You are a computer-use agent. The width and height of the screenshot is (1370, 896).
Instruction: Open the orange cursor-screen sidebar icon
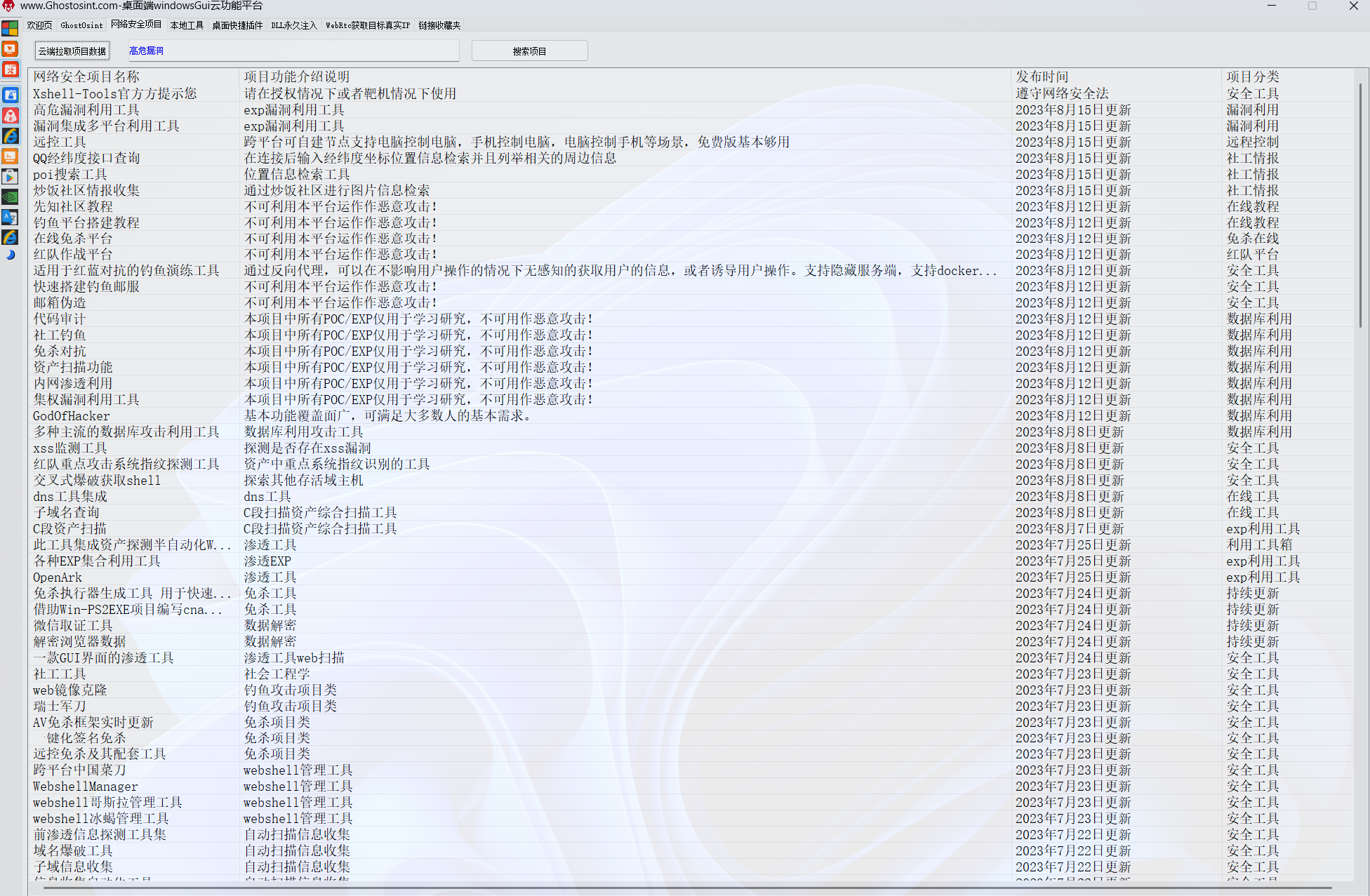click(x=10, y=49)
